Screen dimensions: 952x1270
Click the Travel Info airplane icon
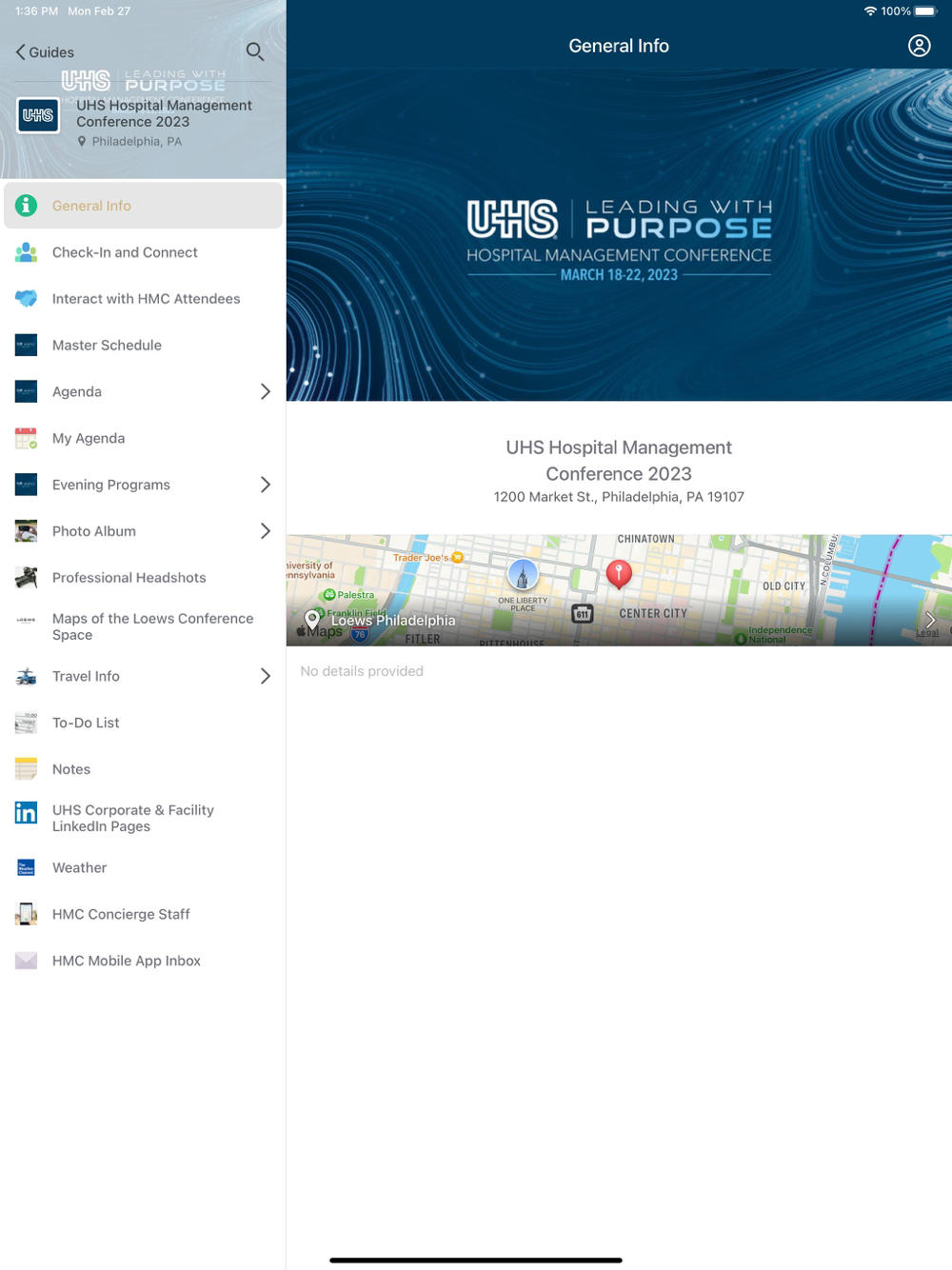(27, 676)
